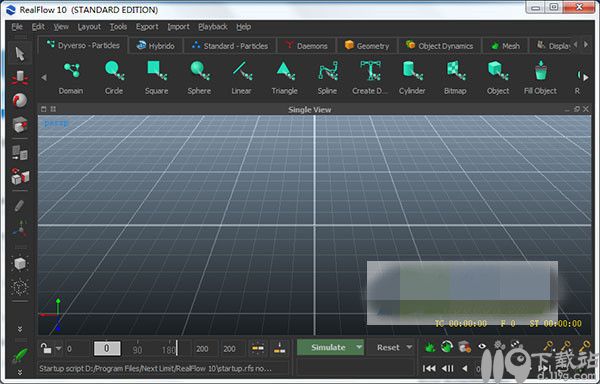Add a Triangle emitter
The height and width of the screenshot is (384, 600).
285,71
